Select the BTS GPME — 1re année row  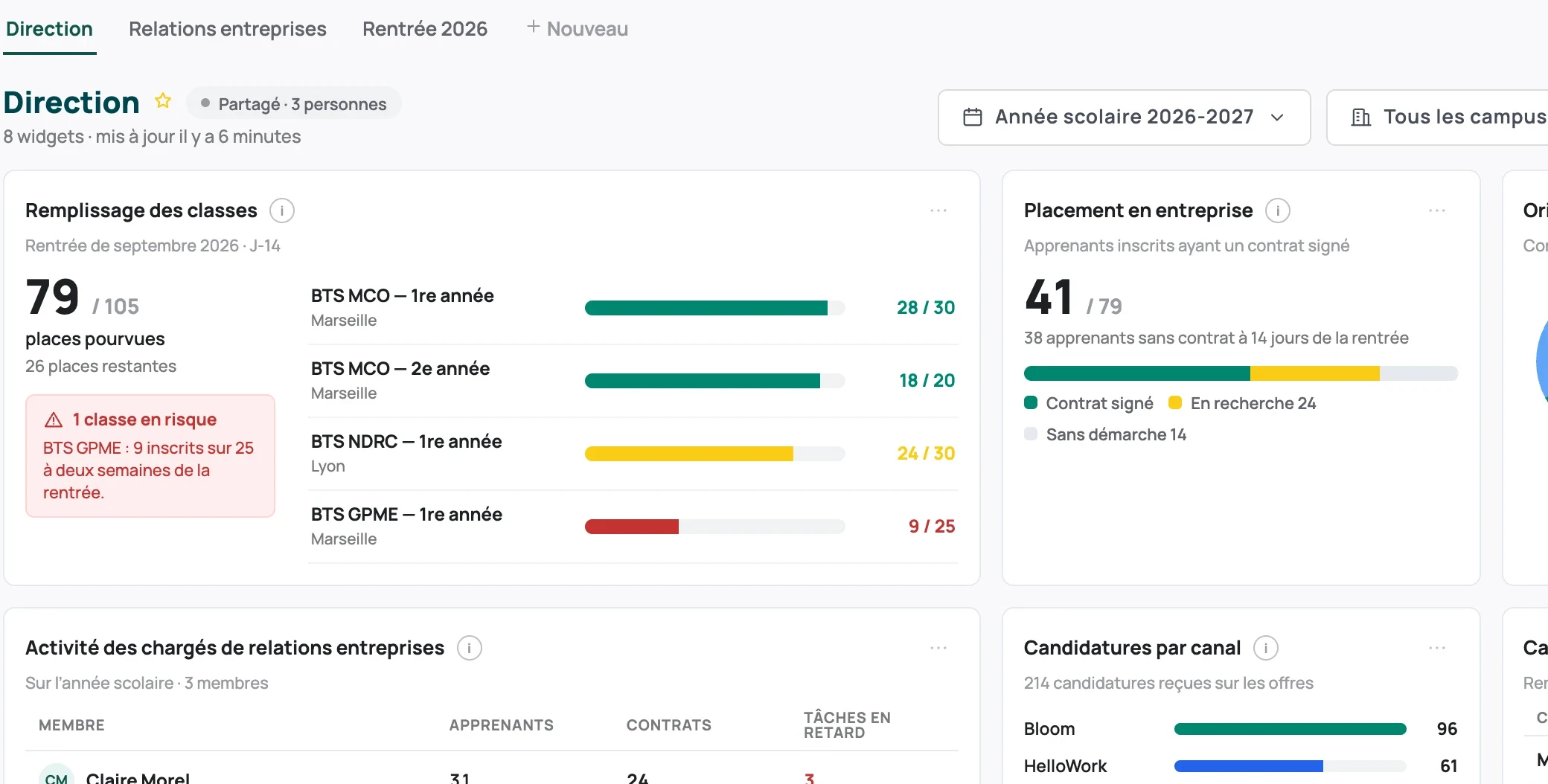[x=633, y=527]
